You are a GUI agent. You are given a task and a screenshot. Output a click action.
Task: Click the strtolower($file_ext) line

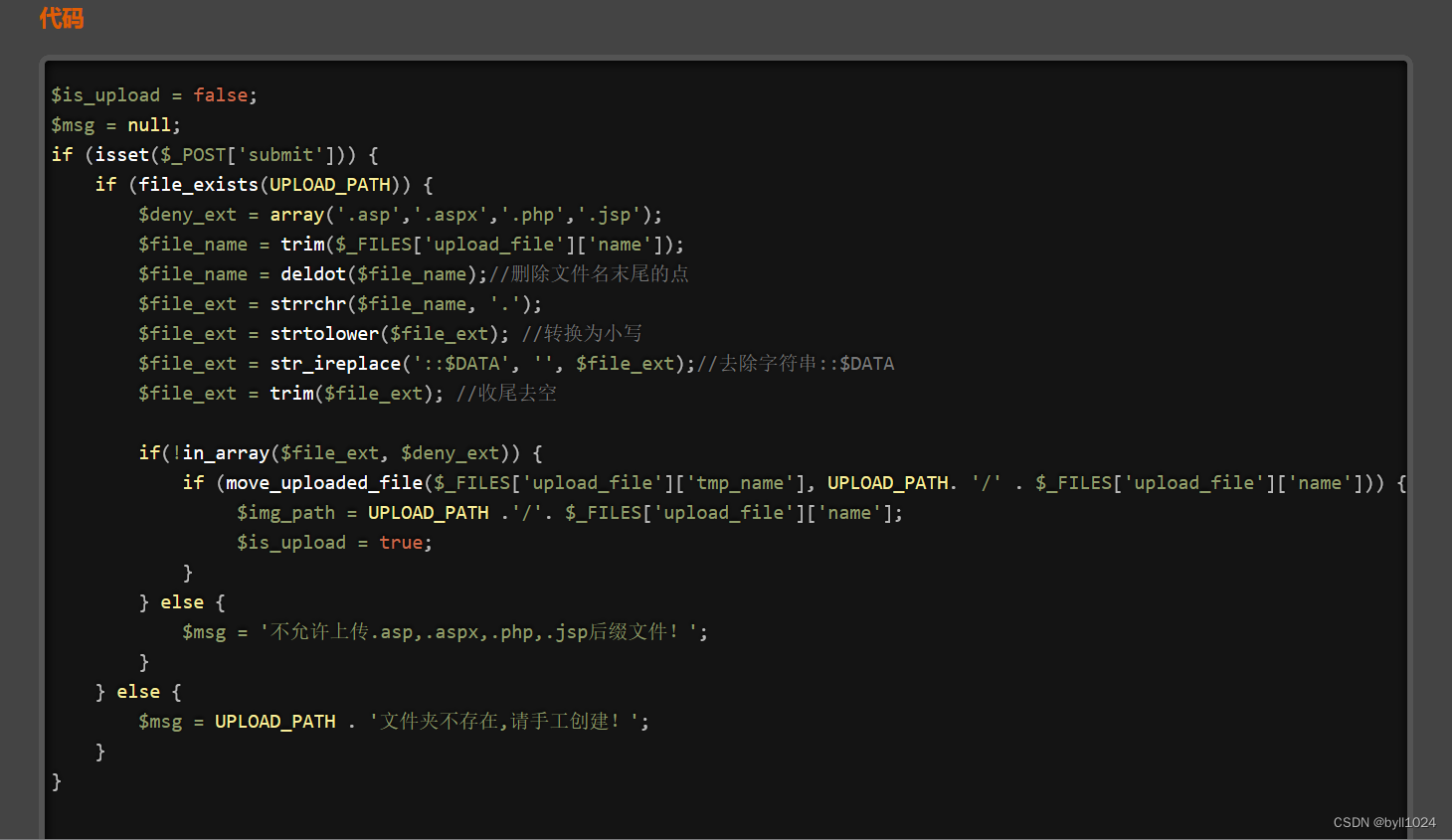(390, 334)
